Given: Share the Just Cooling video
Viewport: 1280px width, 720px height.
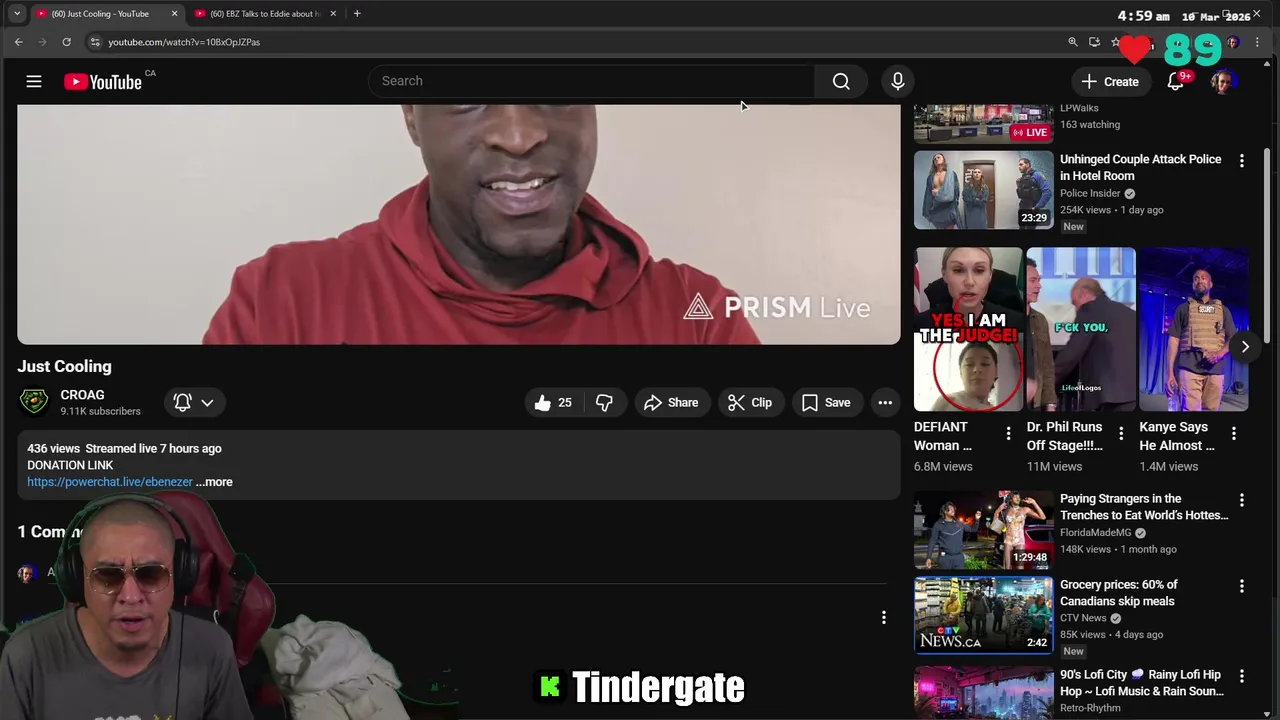Looking at the screenshot, I should pyautogui.click(x=672, y=402).
